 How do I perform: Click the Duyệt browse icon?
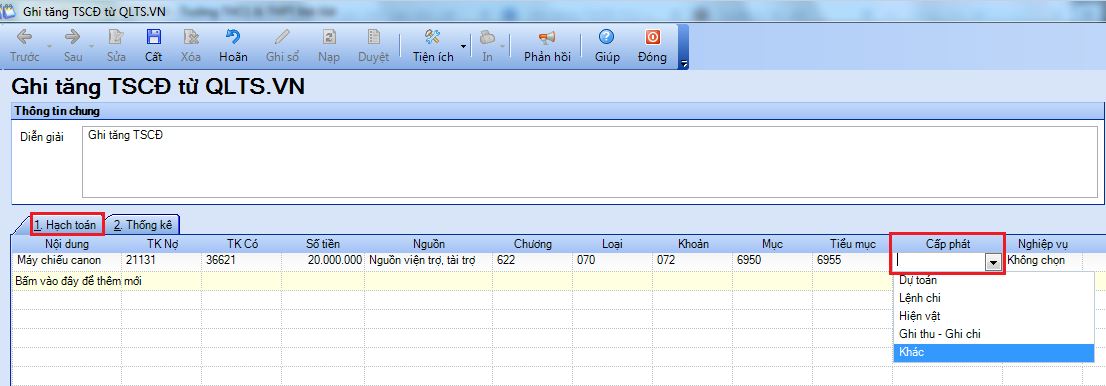click(x=374, y=37)
